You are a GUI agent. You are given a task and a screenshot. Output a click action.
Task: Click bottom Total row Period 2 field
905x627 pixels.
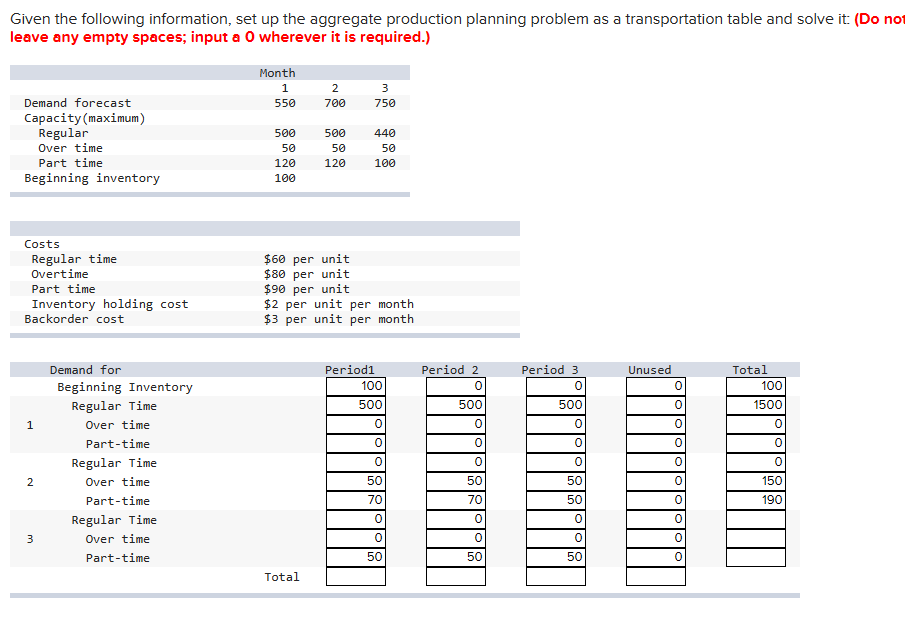456,577
